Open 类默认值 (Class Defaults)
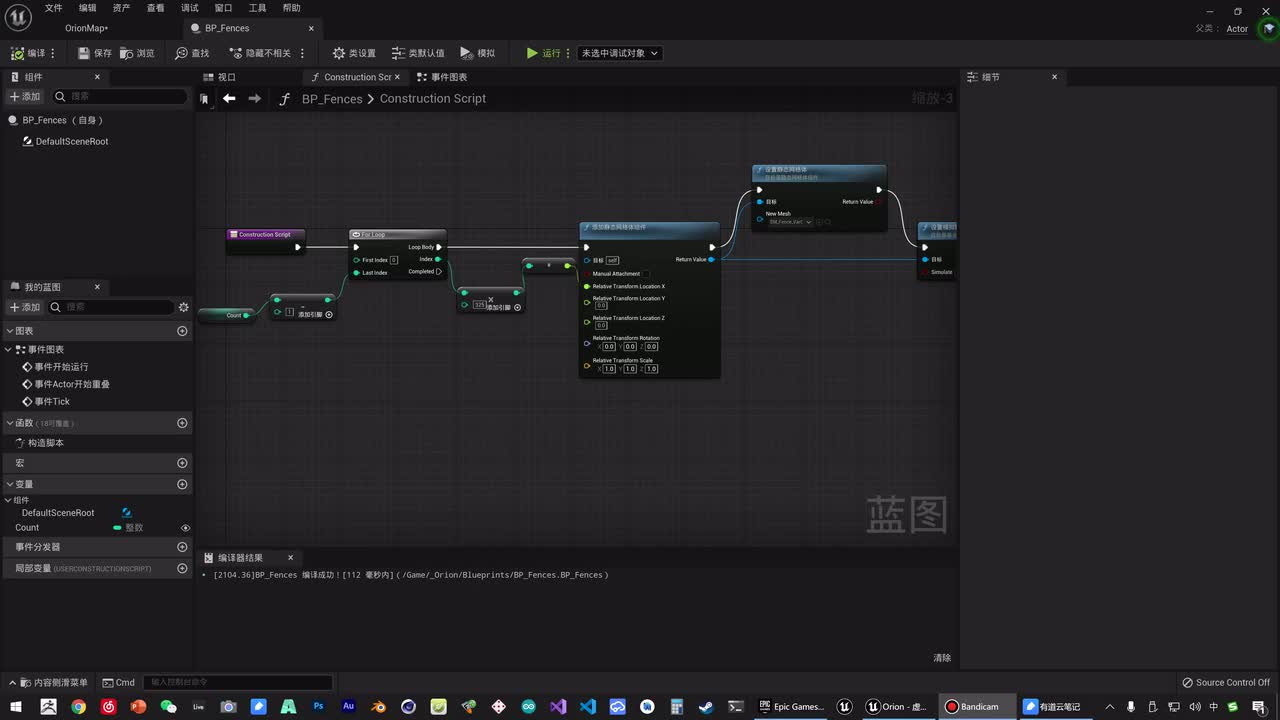The height and width of the screenshot is (720, 1280). click(x=418, y=53)
